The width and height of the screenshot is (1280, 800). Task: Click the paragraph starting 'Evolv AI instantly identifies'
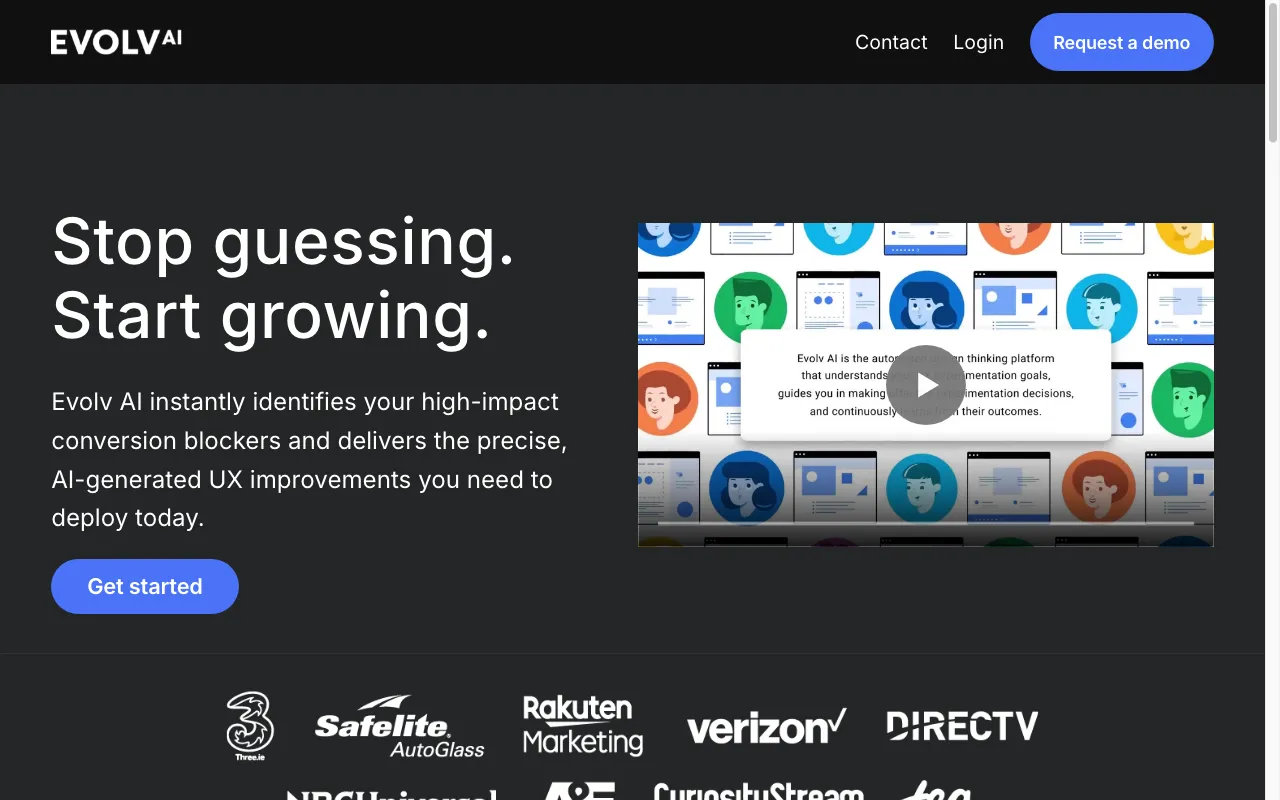pos(310,460)
